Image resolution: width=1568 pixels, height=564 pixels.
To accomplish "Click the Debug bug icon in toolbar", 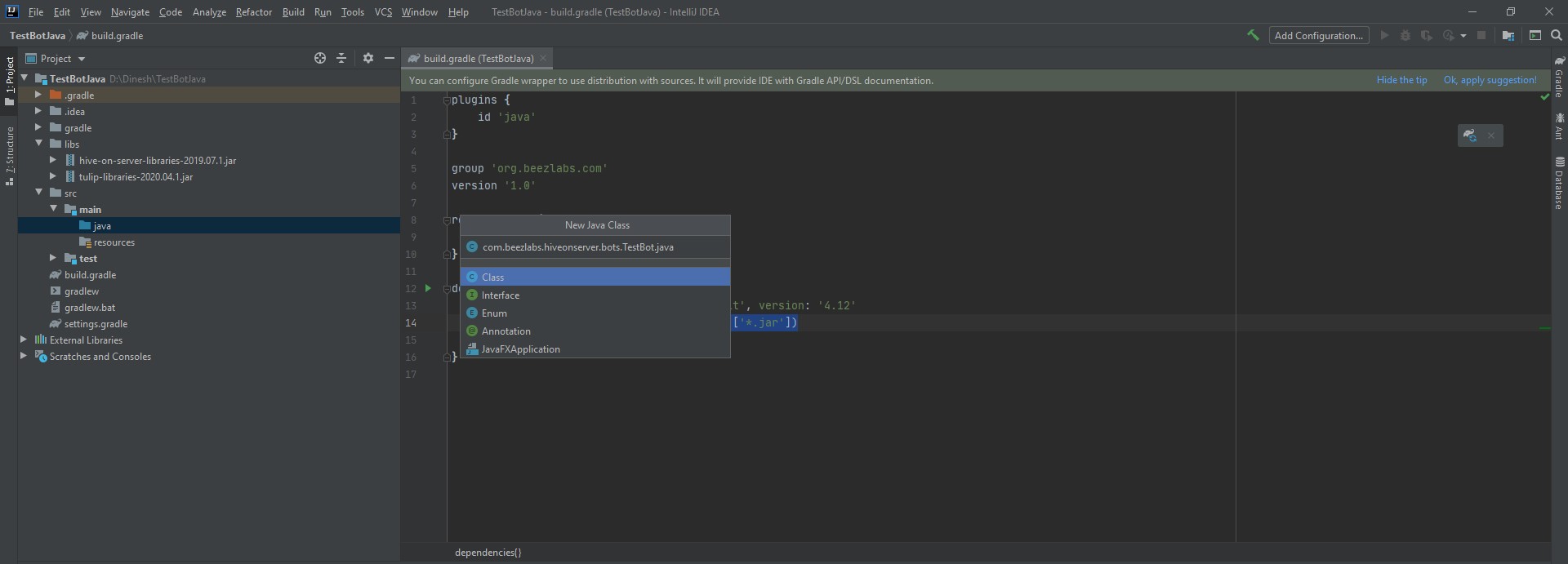I will (x=1405, y=35).
